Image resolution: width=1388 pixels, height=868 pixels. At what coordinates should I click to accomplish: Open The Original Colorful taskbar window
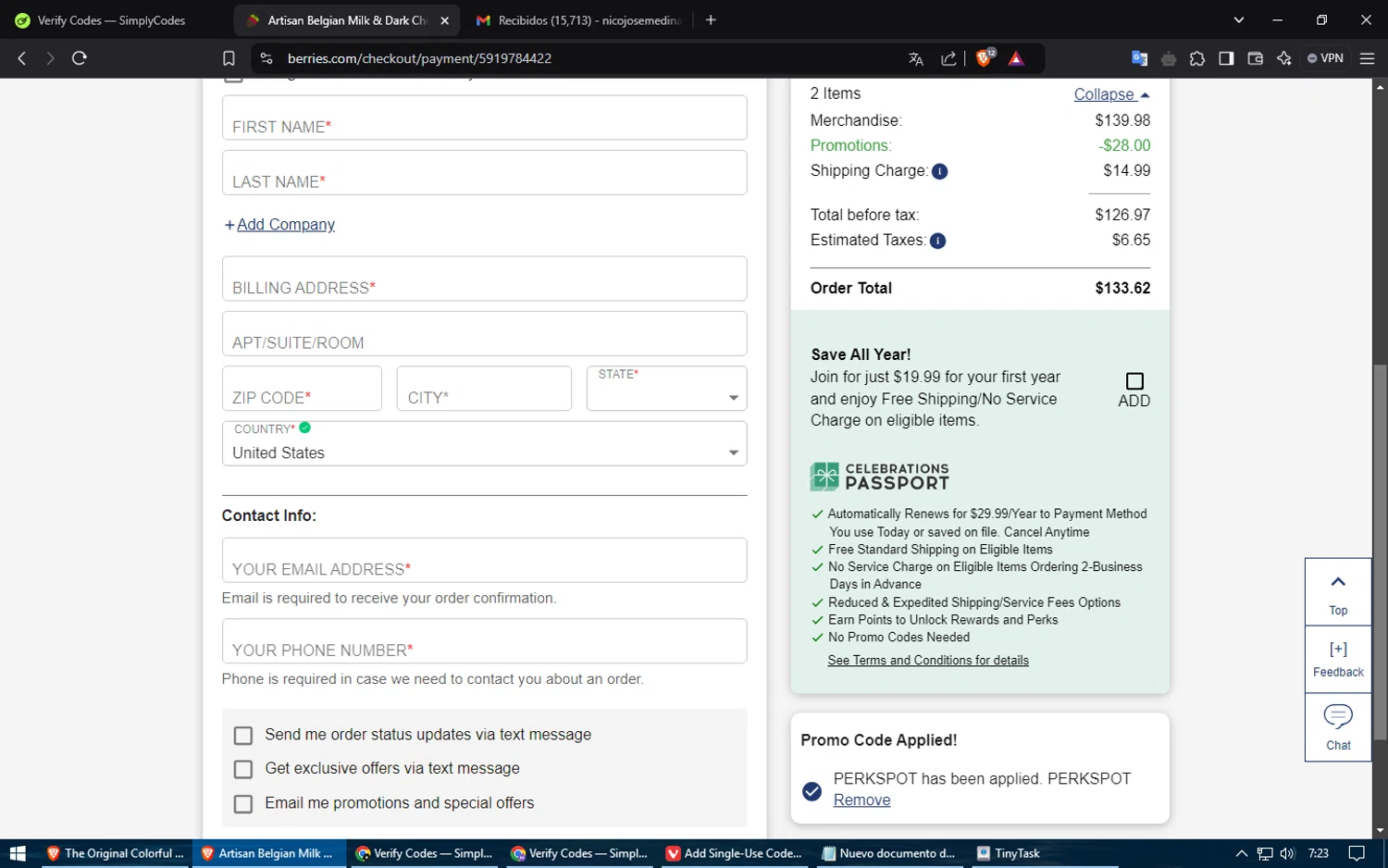coord(115,853)
